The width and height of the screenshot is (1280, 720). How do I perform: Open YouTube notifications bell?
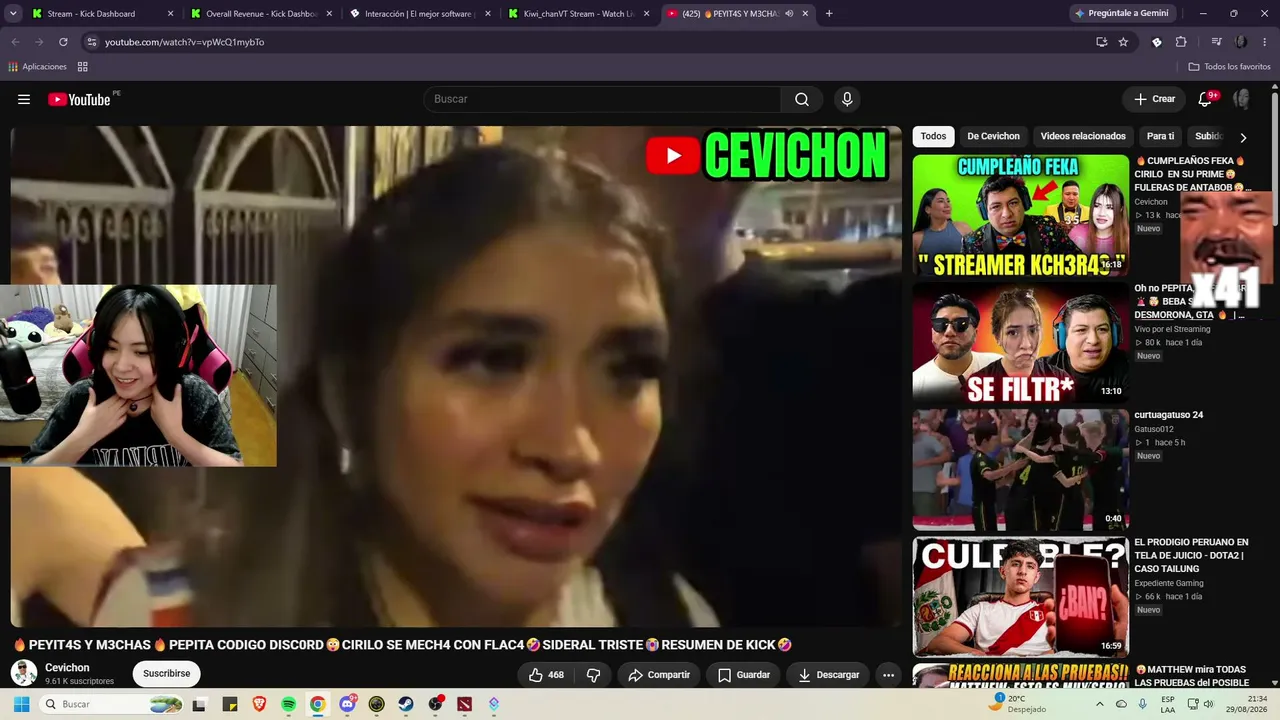click(1205, 99)
